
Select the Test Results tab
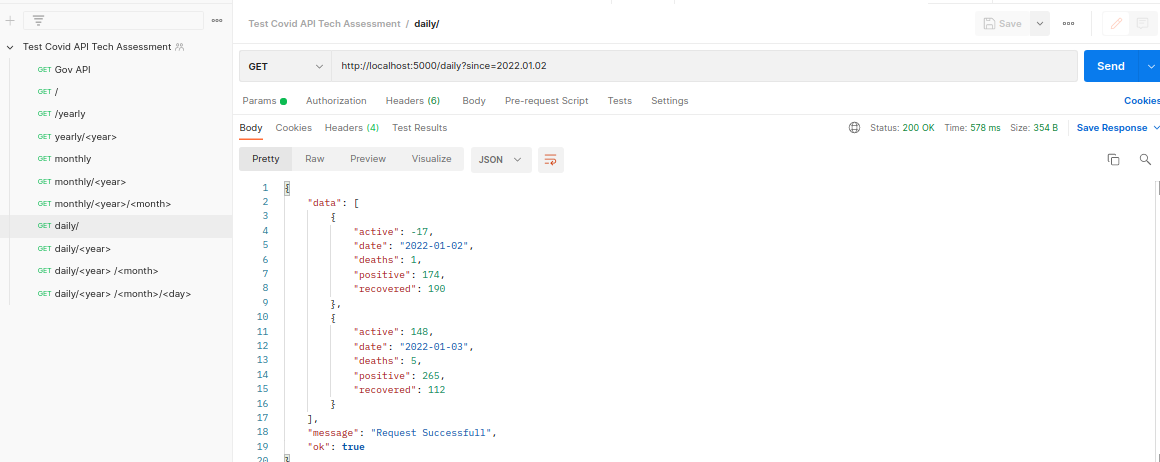(x=419, y=128)
